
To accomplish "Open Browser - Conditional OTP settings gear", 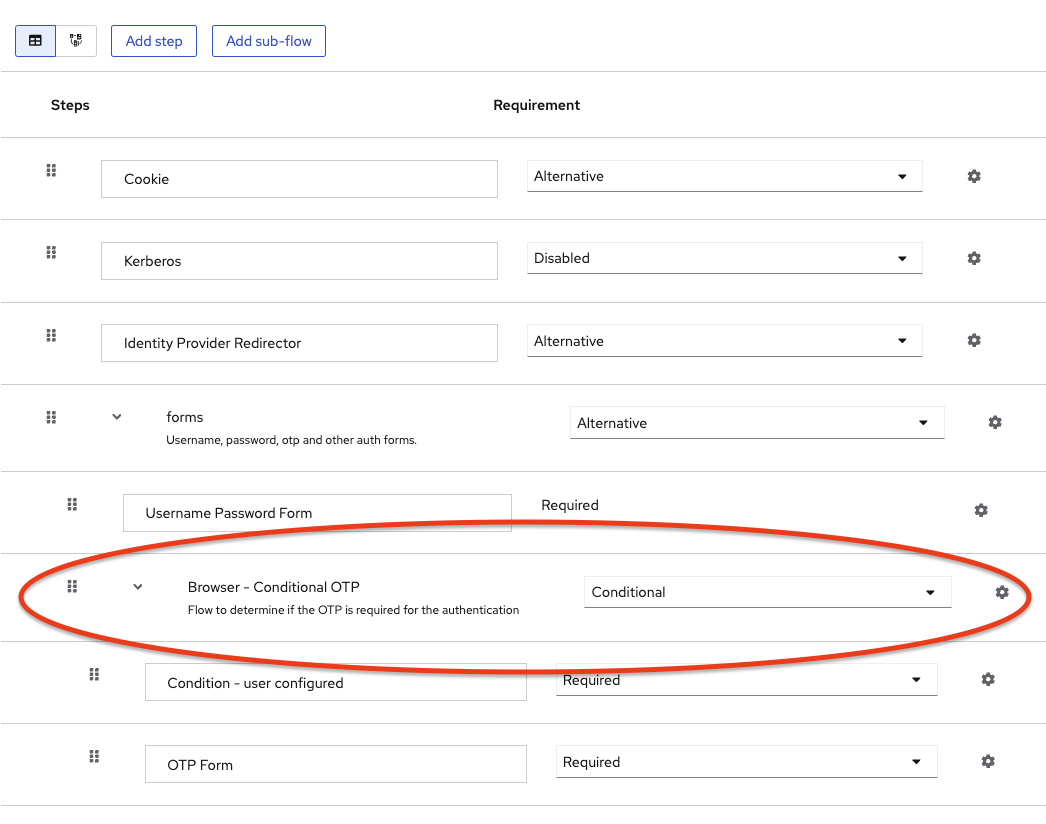I will (x=1002, y=592).
